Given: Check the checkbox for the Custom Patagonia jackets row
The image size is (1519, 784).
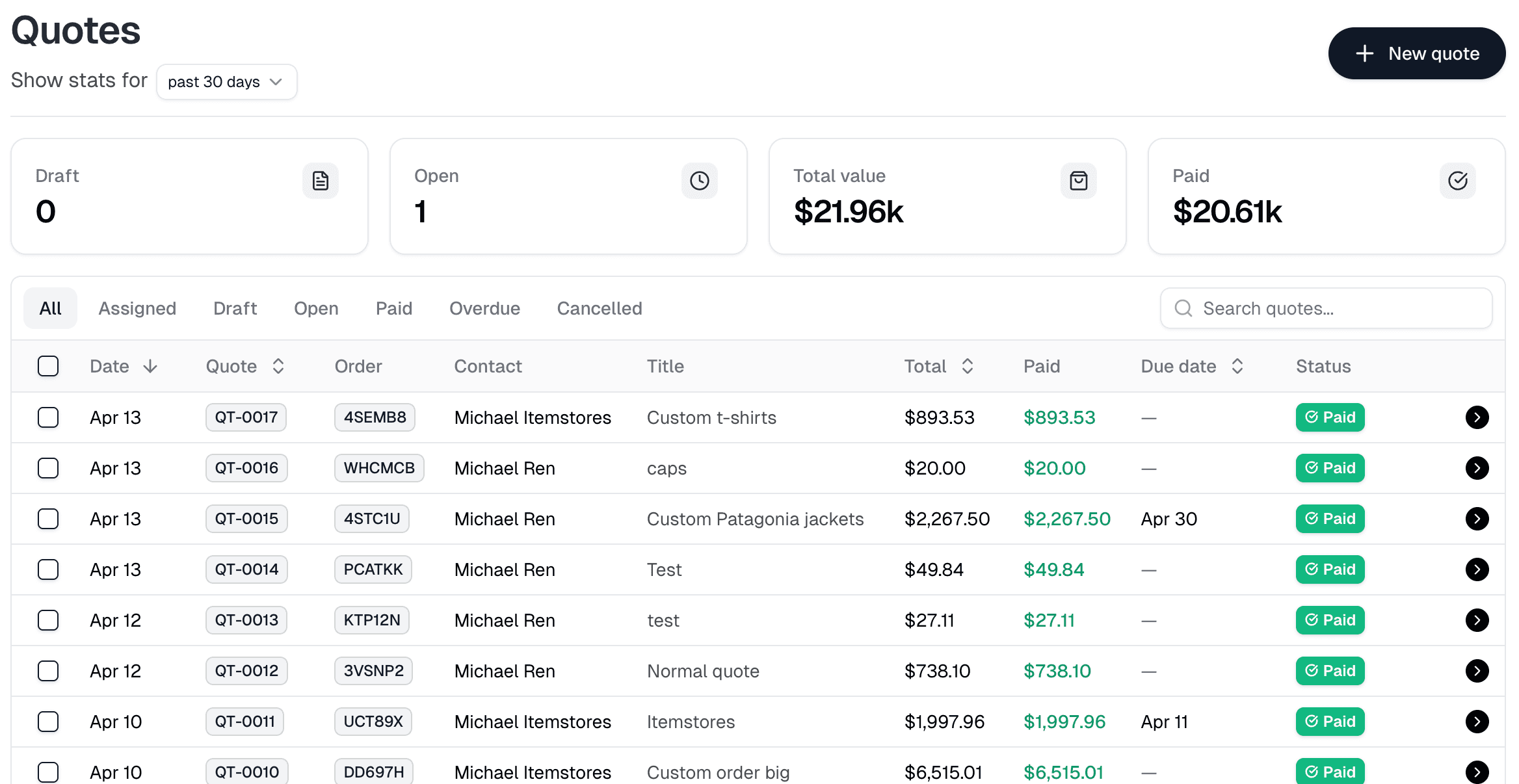Looking at the screenshot, I should coord(48,518).
